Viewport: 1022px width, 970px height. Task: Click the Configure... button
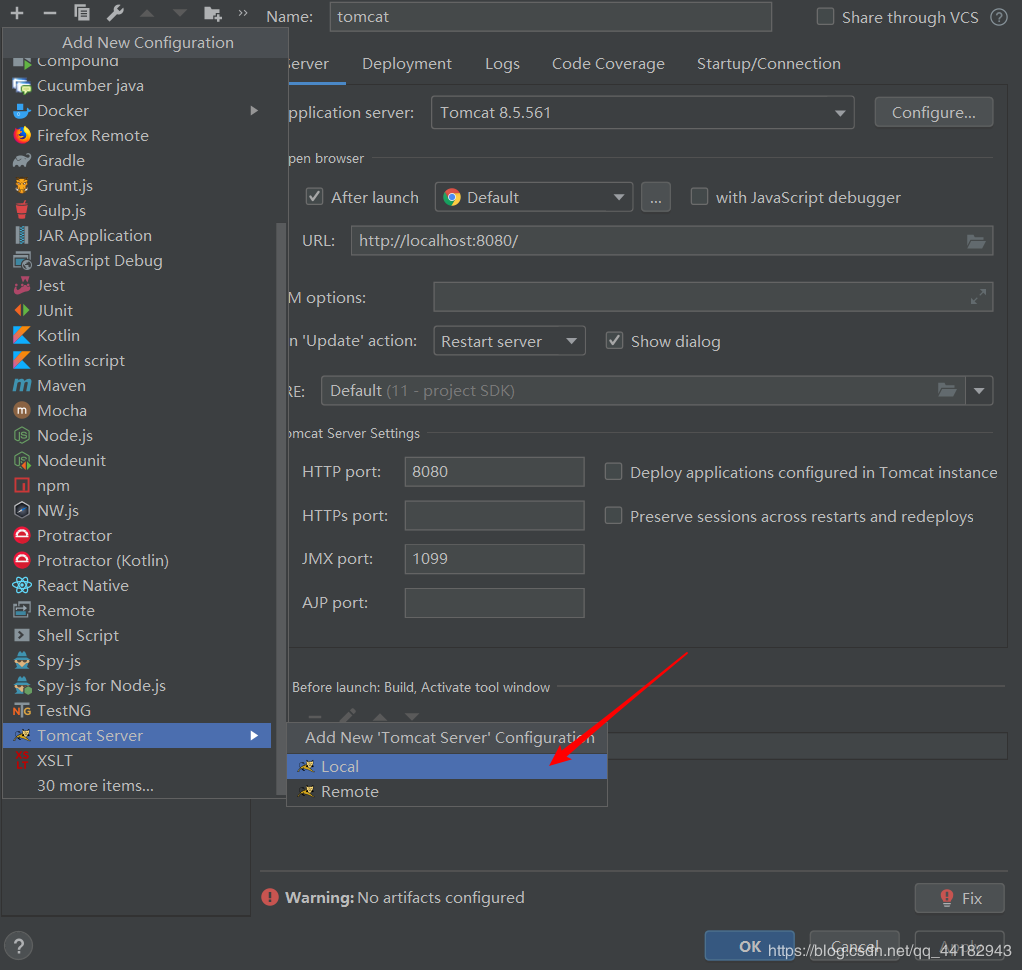933,113
